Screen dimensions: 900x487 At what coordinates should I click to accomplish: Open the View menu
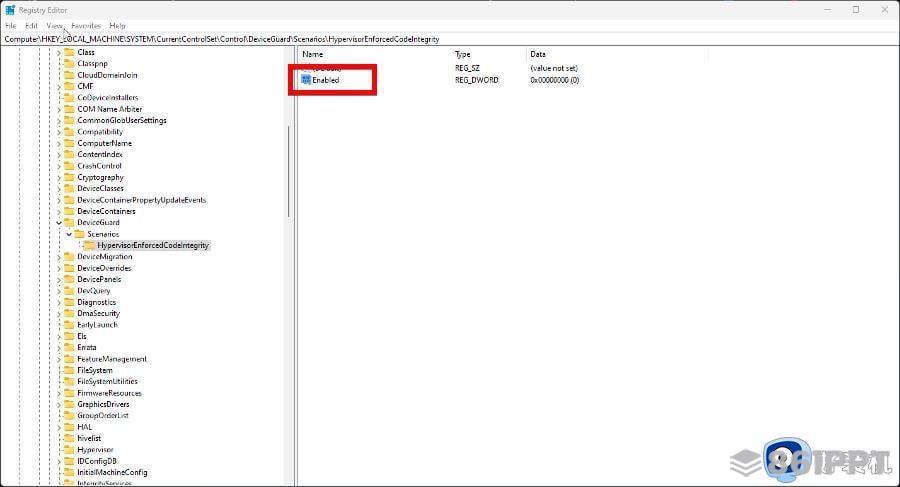coord(54,26)
